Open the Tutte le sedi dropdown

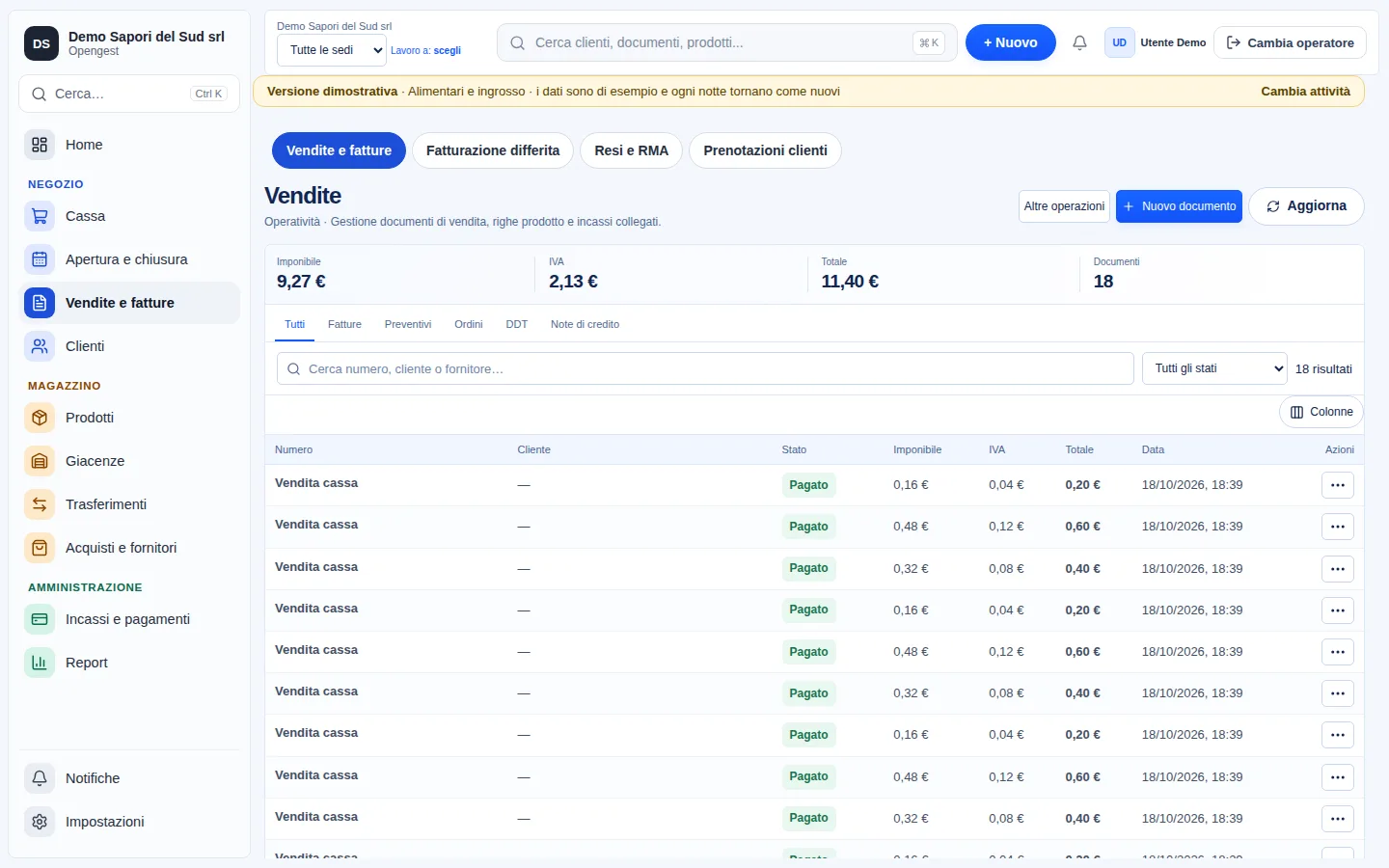[332, 50]
